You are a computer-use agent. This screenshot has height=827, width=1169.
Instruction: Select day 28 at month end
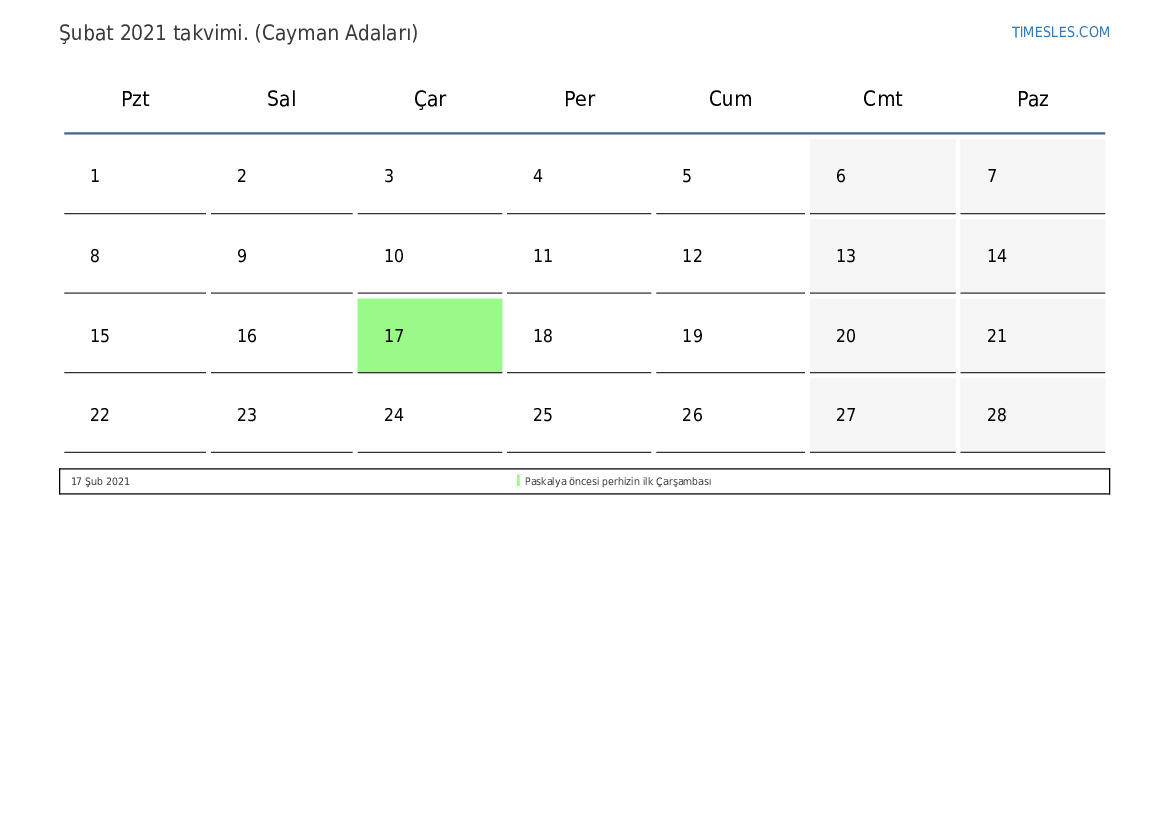pos(1033,415)
